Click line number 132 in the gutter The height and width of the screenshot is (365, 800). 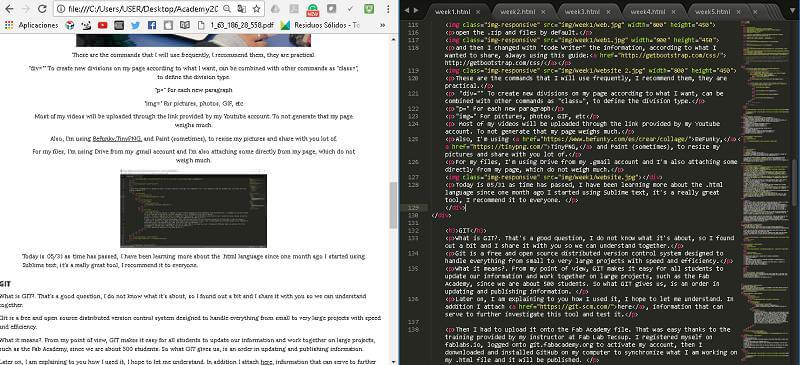pos(414,231)
